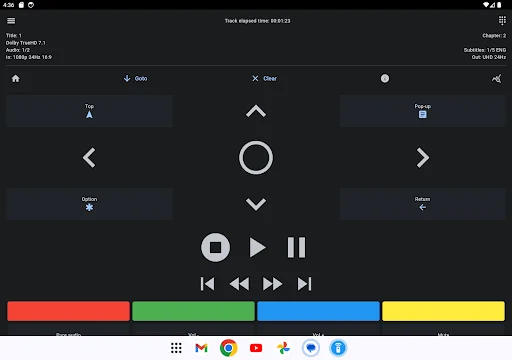Open the remote control app taskbar icon
The image size is (512, 360).
[x=338, y=348]
